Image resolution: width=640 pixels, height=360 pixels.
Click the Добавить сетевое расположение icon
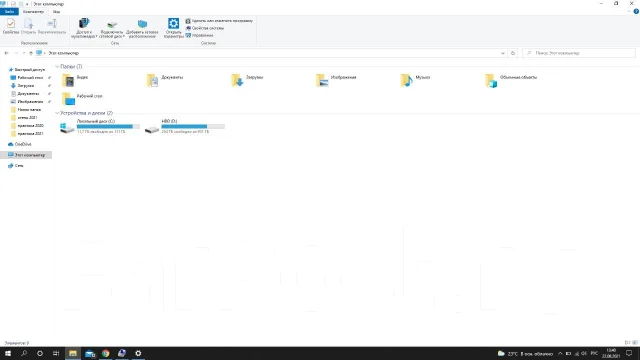coord(142,28)
